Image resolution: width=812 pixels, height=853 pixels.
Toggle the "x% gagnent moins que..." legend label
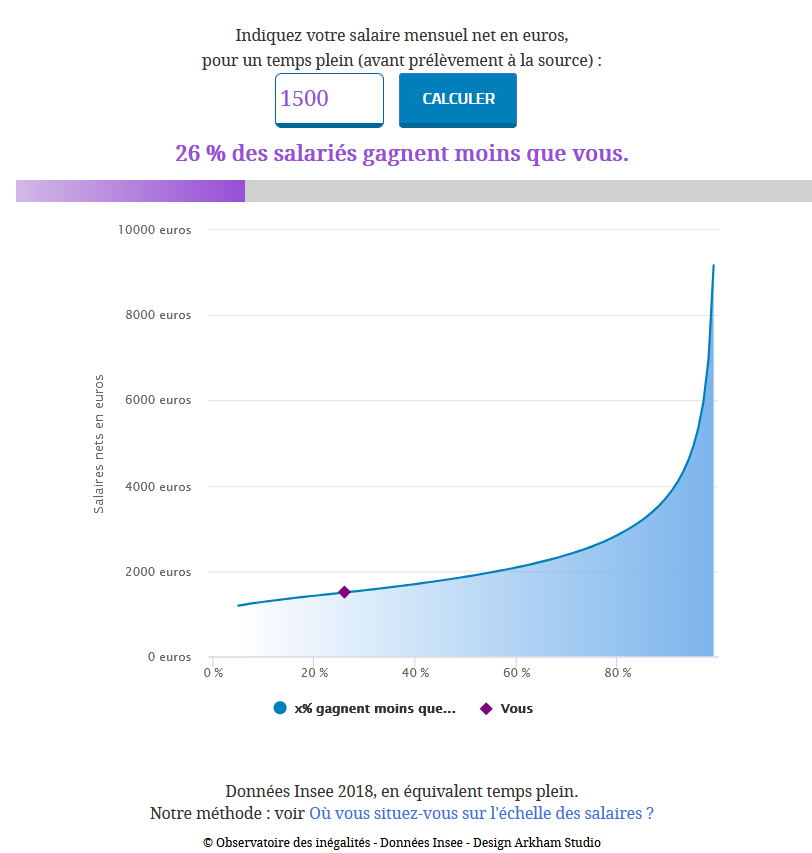point(375,709)
